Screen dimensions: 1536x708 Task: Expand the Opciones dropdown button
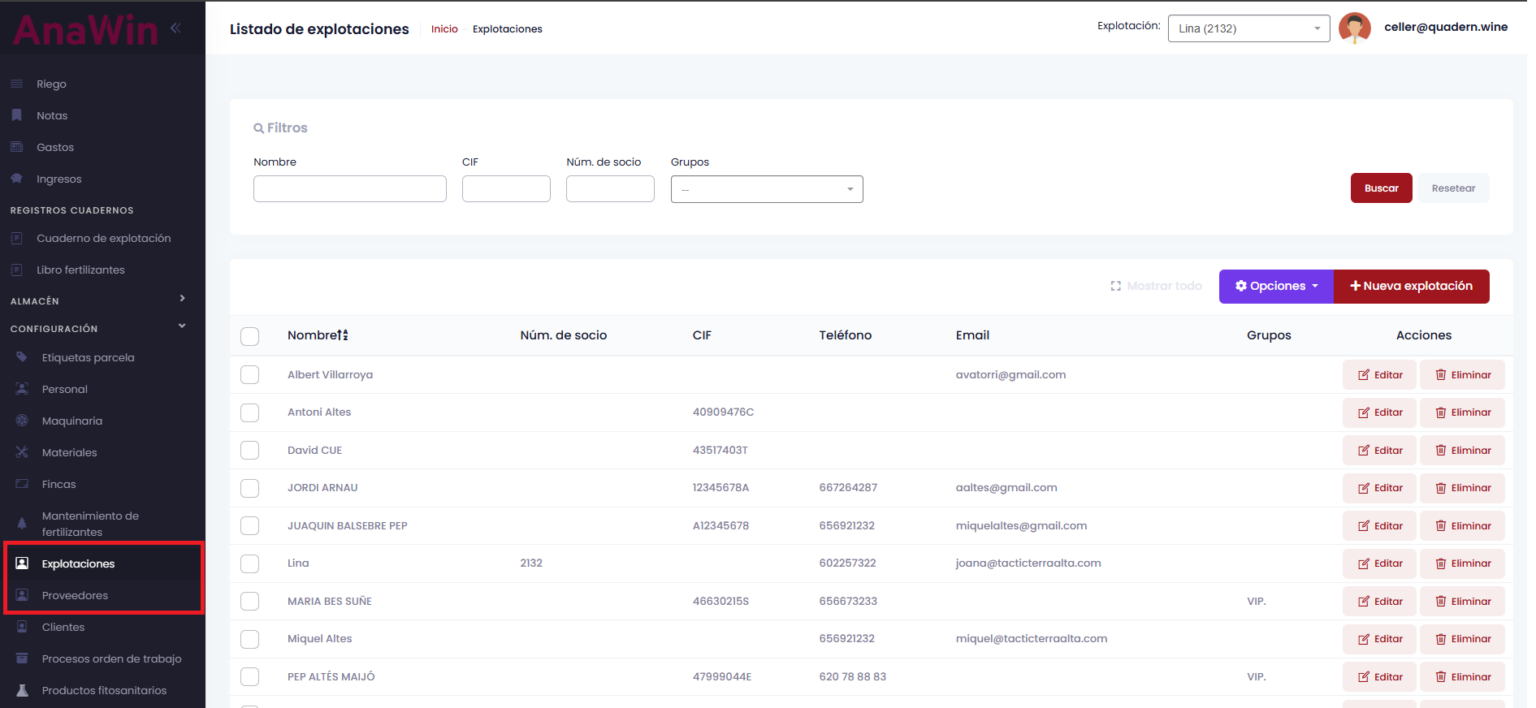(1275, 286)
